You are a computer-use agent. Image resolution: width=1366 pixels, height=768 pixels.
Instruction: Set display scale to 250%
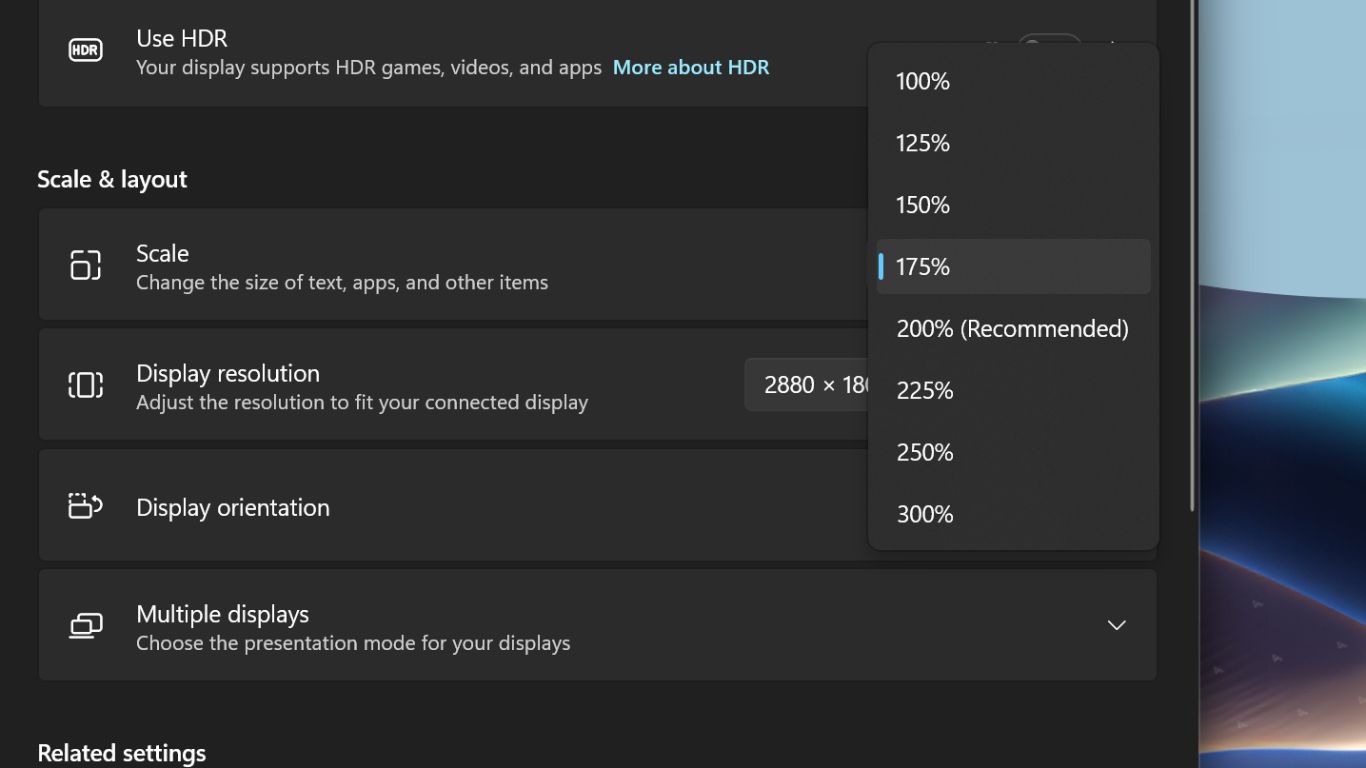click(924, 453)
